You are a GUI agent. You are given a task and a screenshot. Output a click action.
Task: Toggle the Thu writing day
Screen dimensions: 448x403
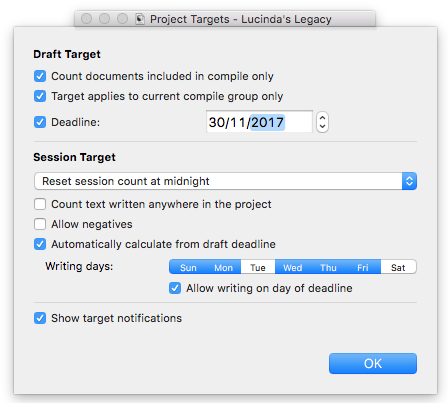[328, 267]
